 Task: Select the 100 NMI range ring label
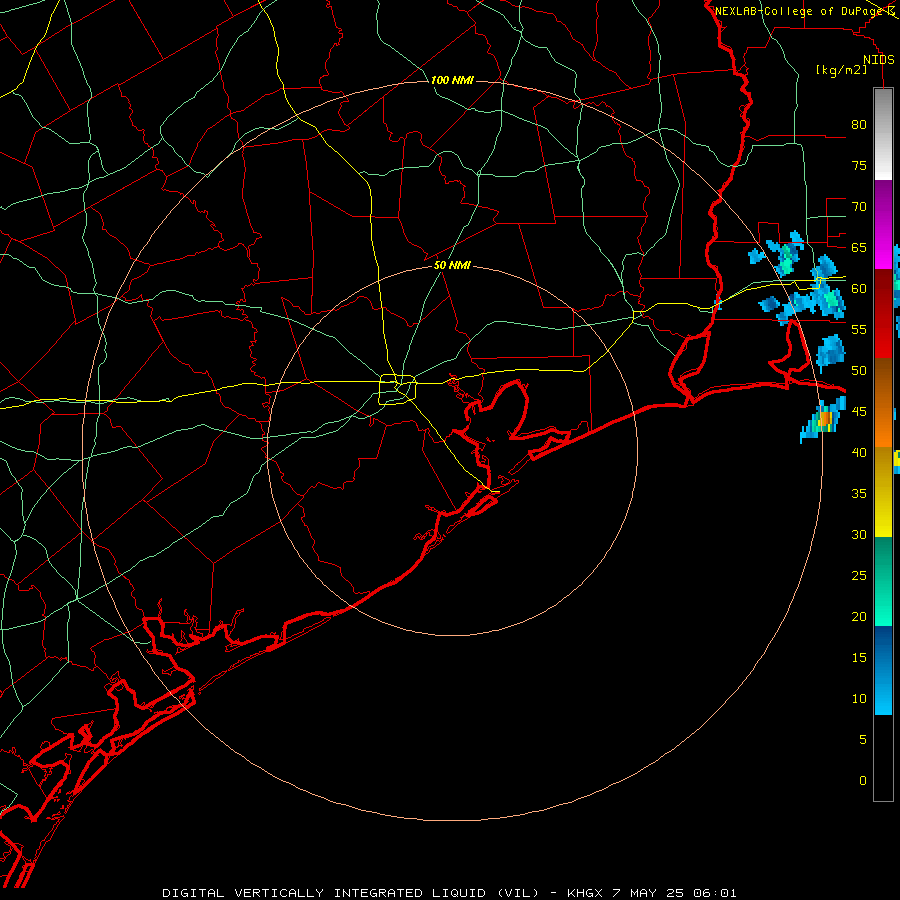pos(452,80)
